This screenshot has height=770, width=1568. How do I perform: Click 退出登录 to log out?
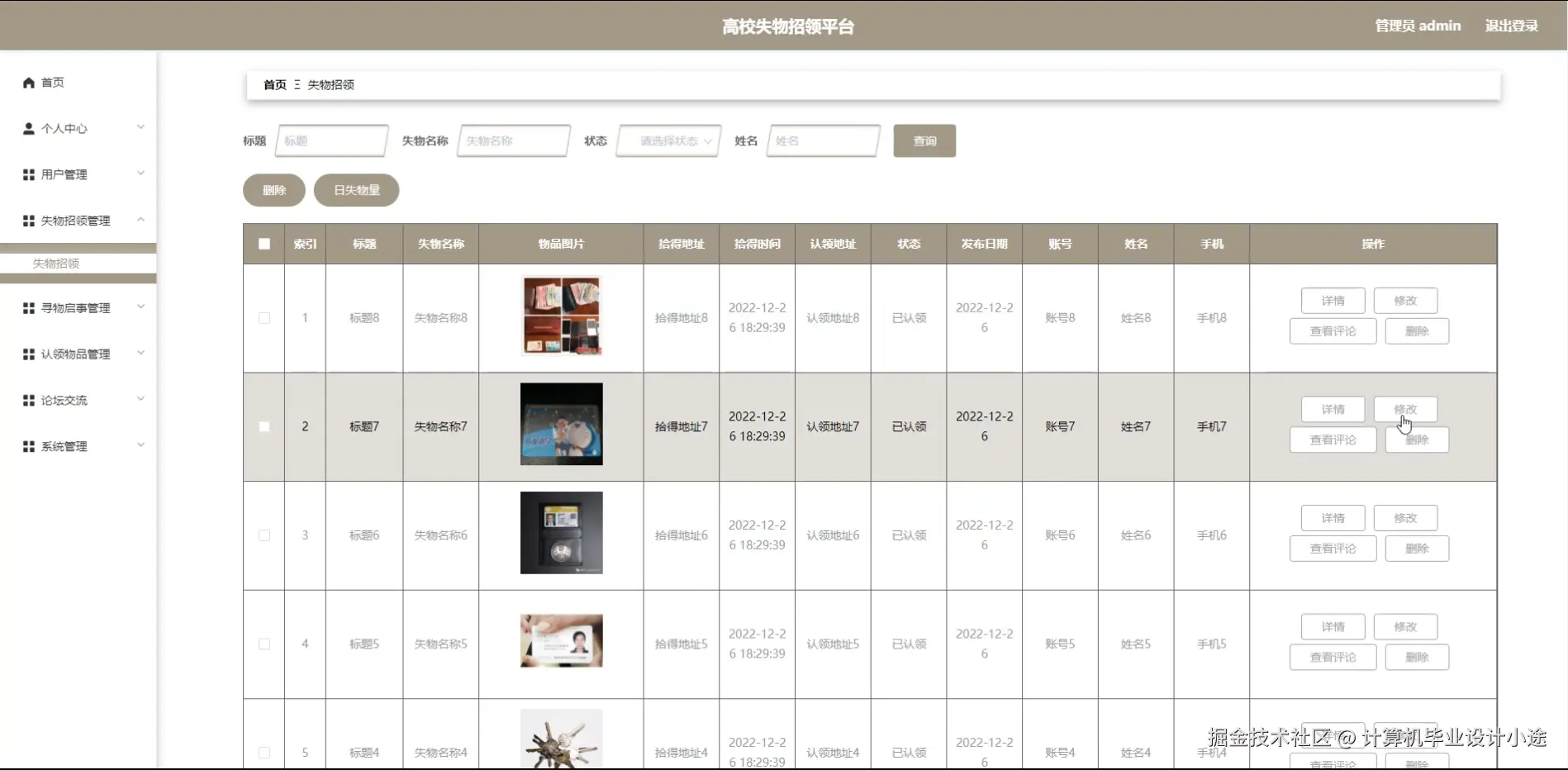1512,26
